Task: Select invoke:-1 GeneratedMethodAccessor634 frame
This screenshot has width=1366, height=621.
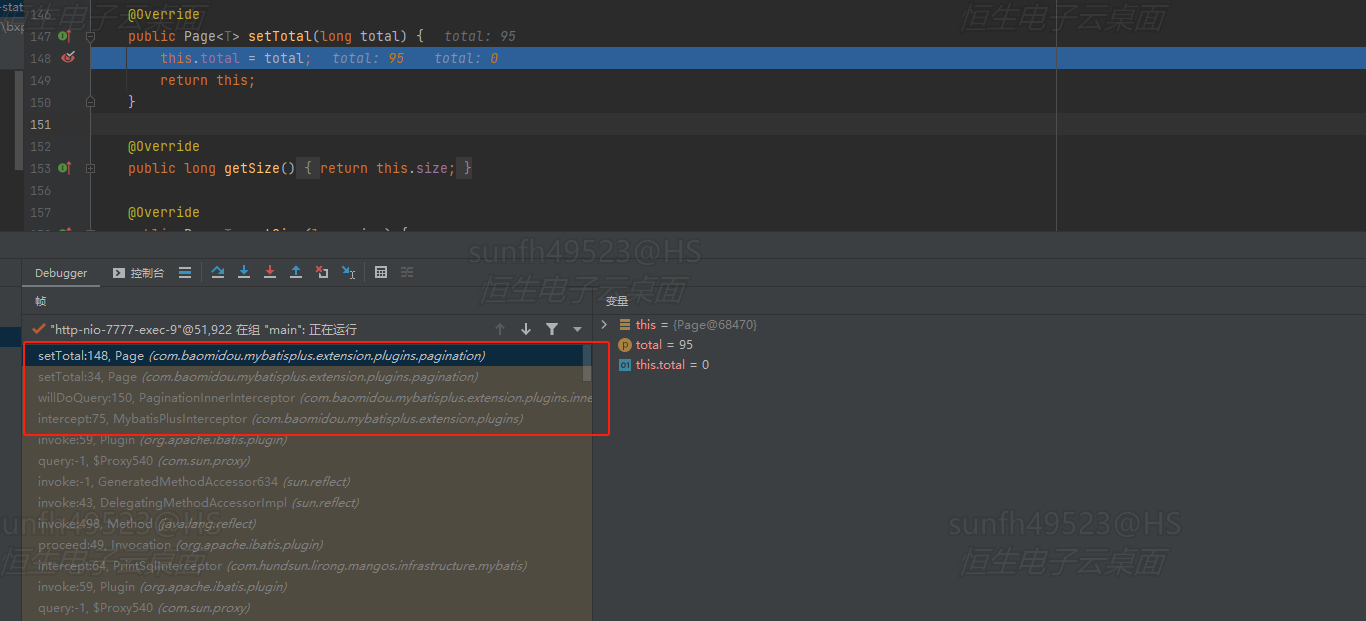Action: pos(308,482)
